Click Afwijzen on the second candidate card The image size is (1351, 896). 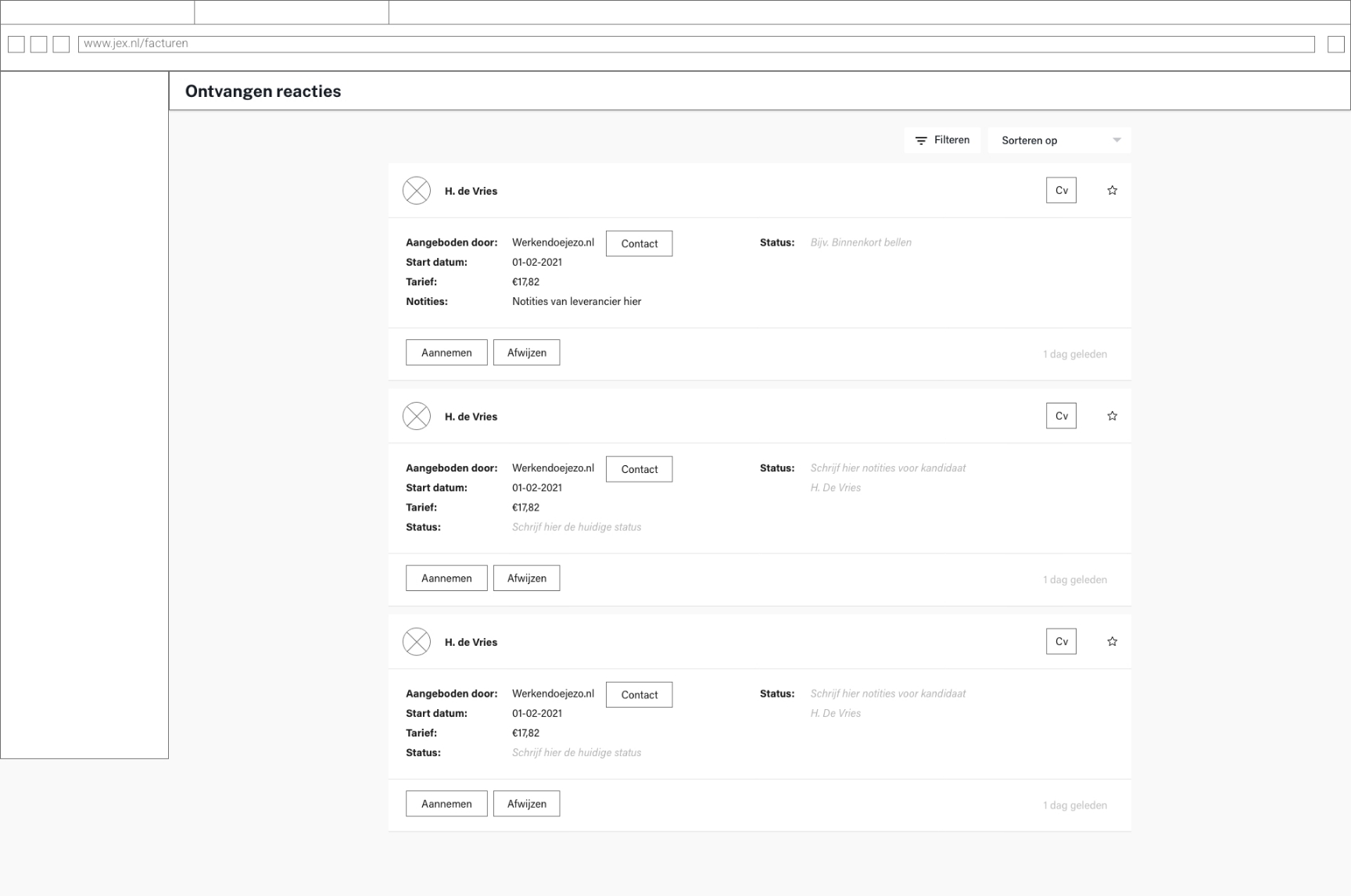point(526,578)
